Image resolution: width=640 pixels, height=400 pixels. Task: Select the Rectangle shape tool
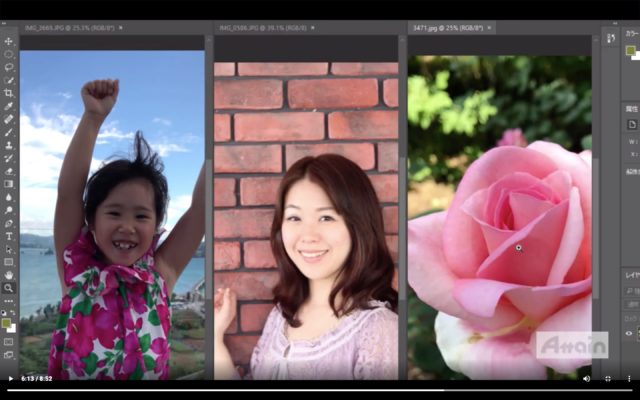[x=9, y=262]
